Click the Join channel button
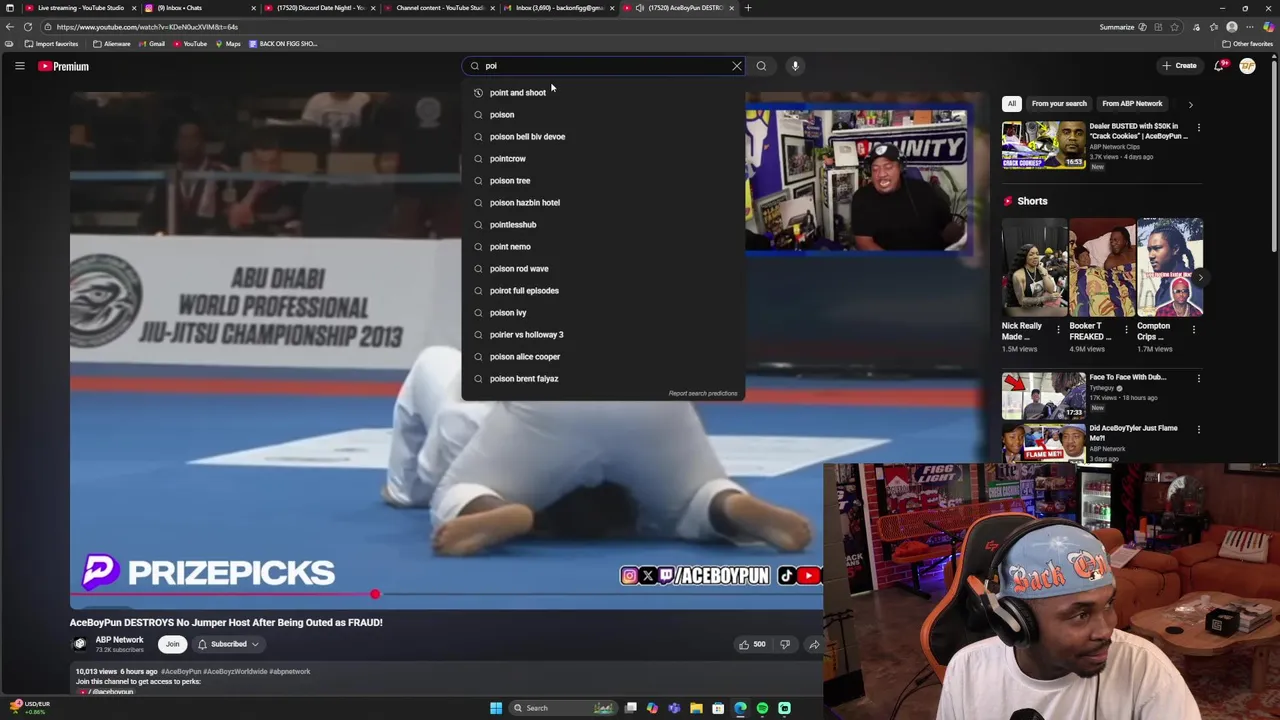Image resolution: width=1280 pixels, height=720 pixels. pos(172,644)
